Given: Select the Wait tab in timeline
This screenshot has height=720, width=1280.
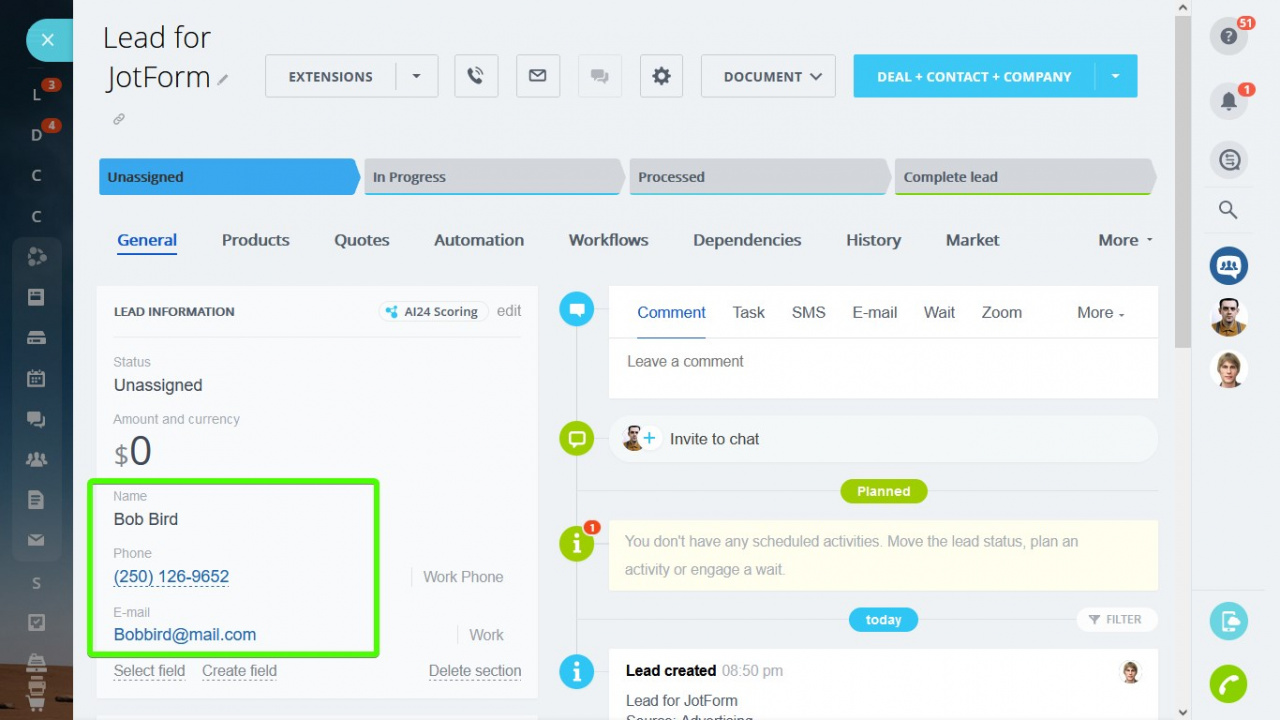Looking at the screenshot, I should click(939, 313).
